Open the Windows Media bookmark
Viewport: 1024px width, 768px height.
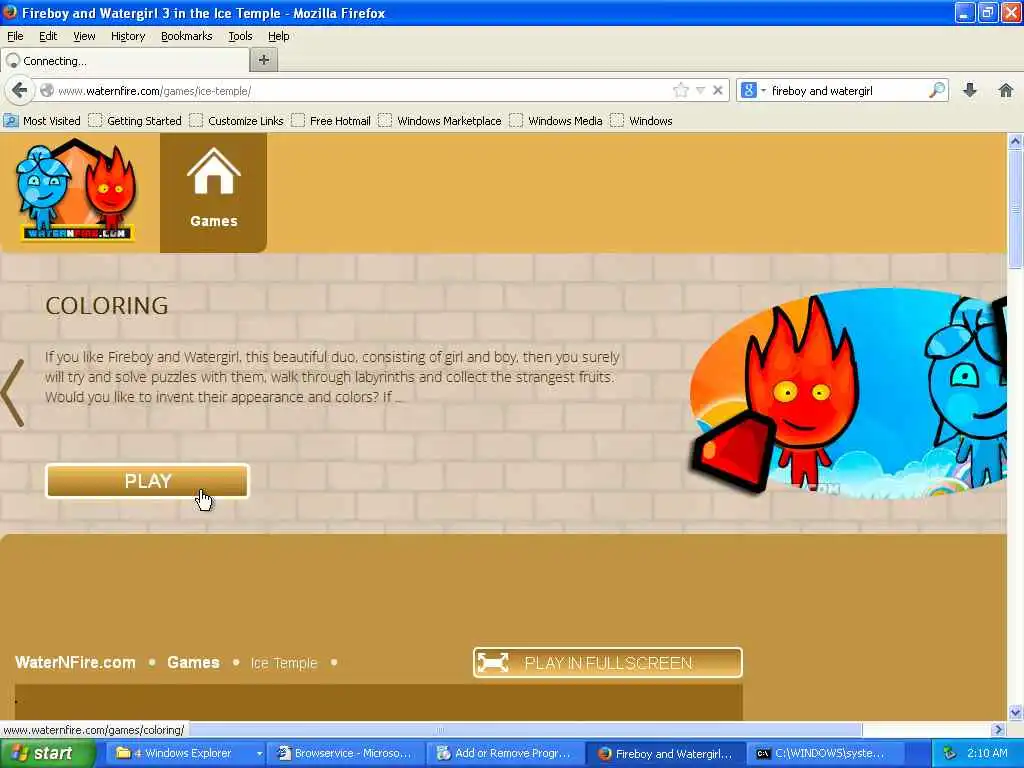coord(556,121)
